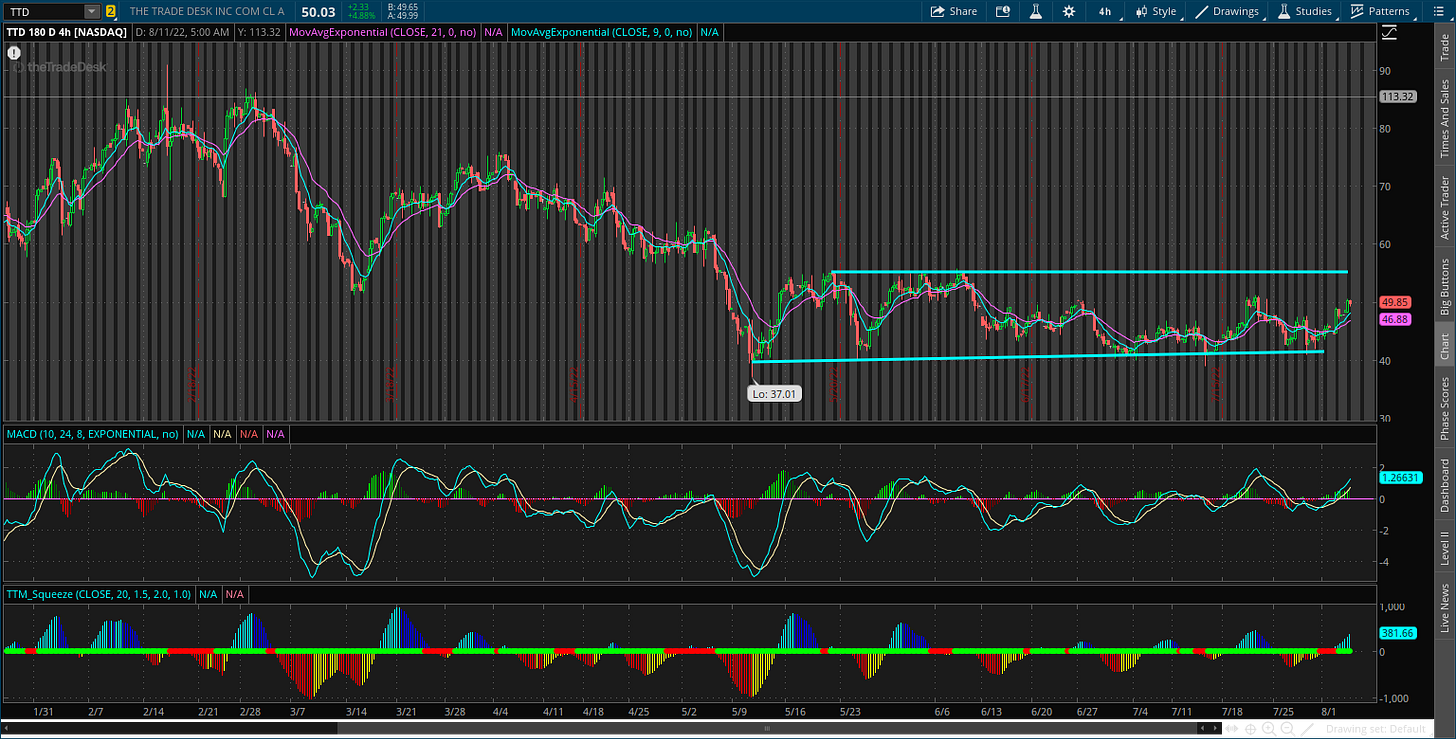Zoom out with the magnifier minus icon

click(1287, 729)
